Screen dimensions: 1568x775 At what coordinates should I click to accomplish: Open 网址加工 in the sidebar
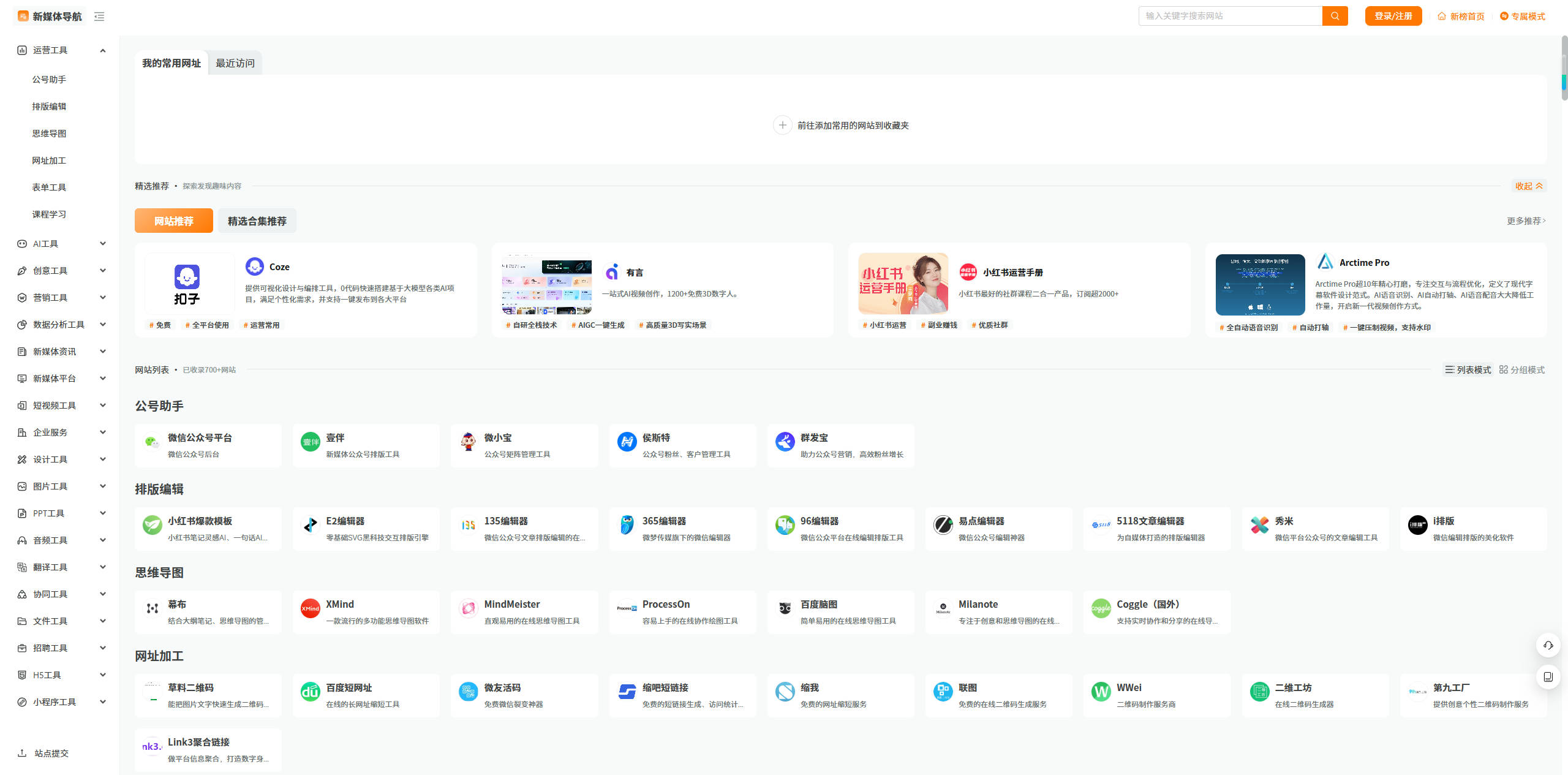49,161
